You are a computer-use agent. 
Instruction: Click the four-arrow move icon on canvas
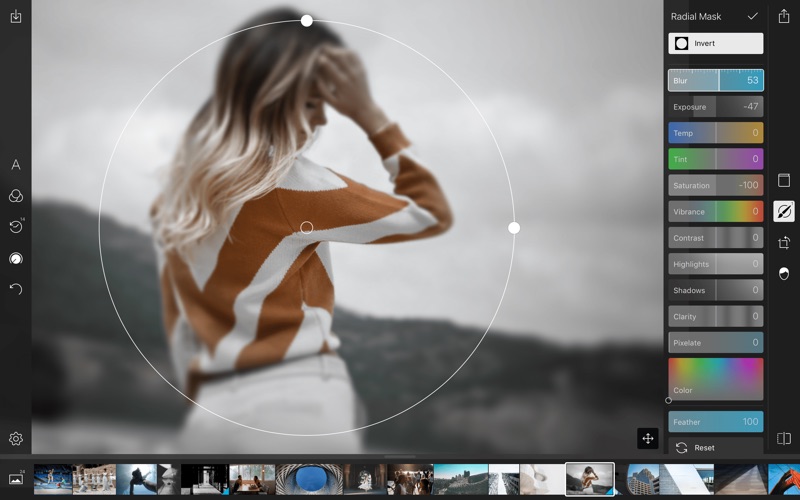click(648, 438)
